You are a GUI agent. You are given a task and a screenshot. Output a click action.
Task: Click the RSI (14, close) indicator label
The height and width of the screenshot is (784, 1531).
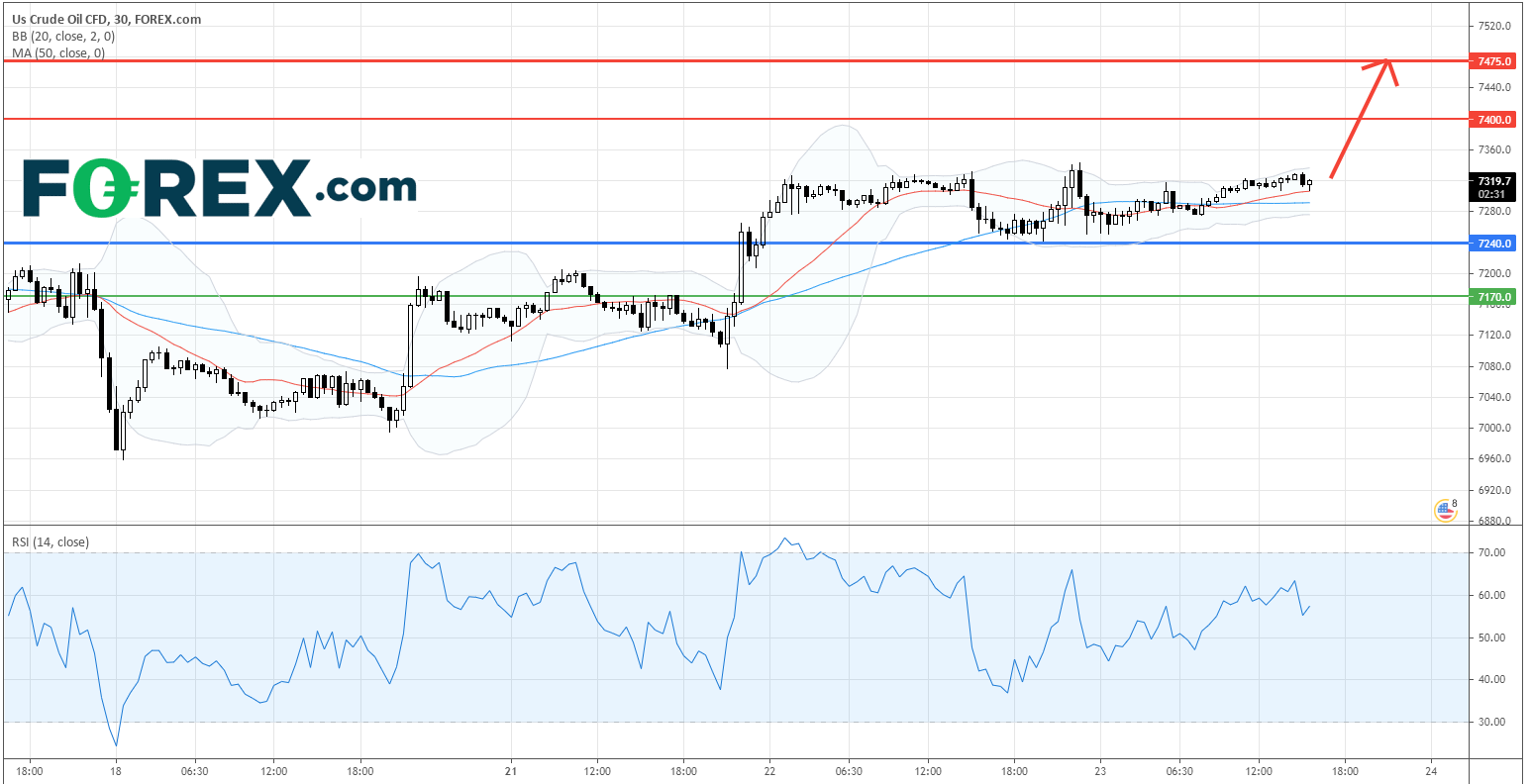click(50, 541)
